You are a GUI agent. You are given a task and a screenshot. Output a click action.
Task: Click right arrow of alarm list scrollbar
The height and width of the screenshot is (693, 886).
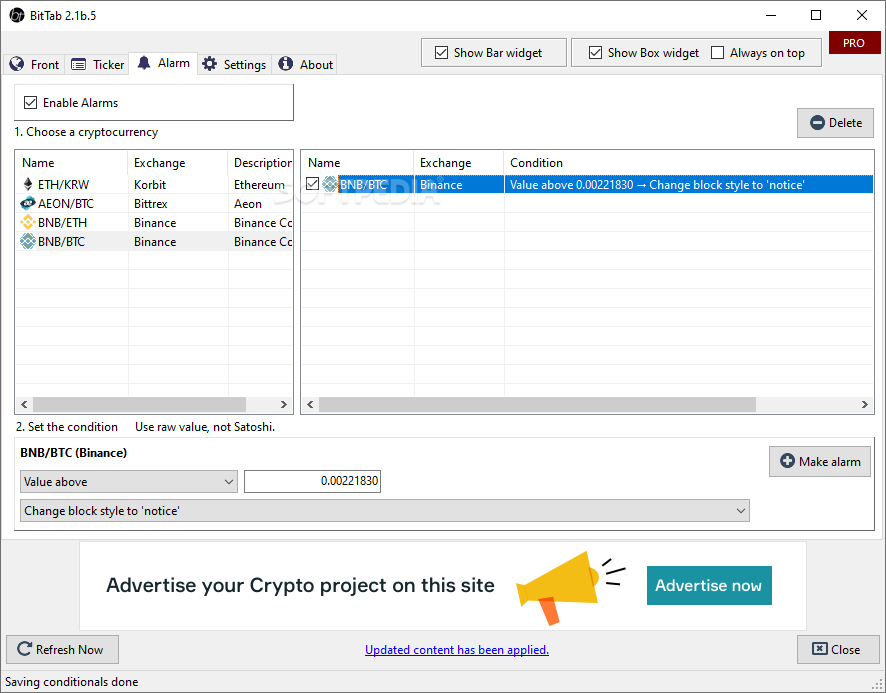pos(865,404)
